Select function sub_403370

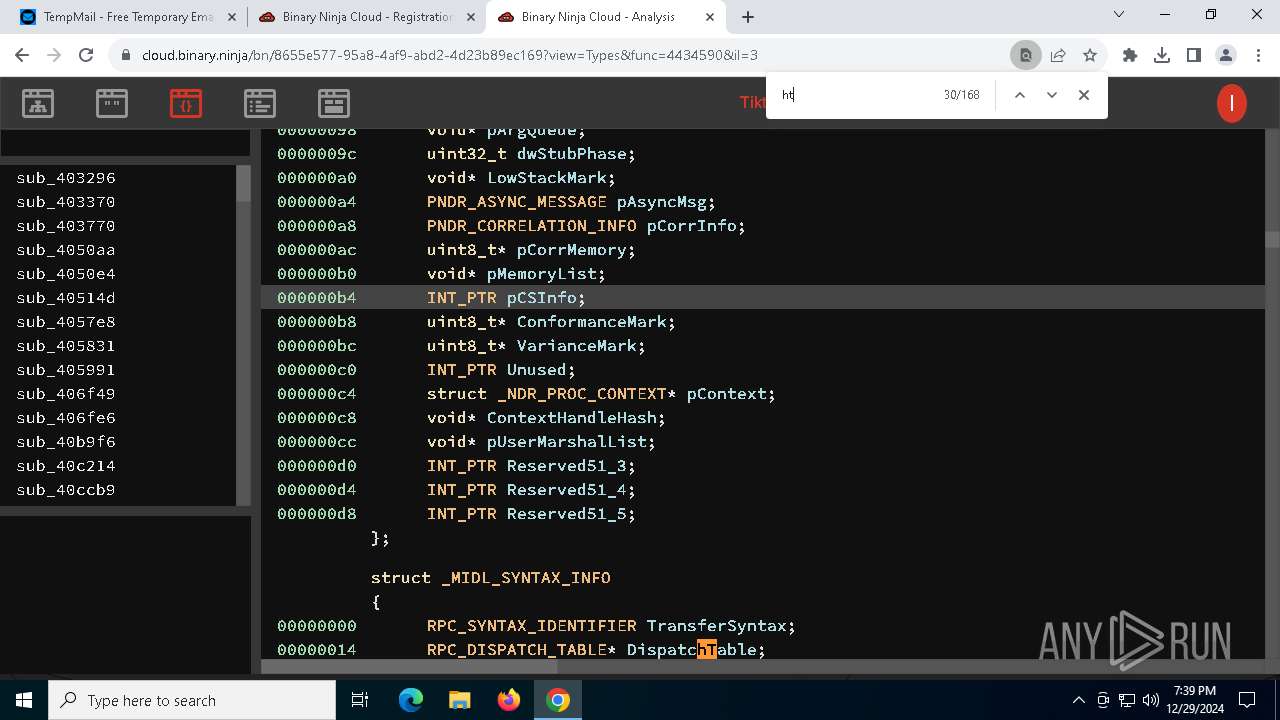[66, 202]
